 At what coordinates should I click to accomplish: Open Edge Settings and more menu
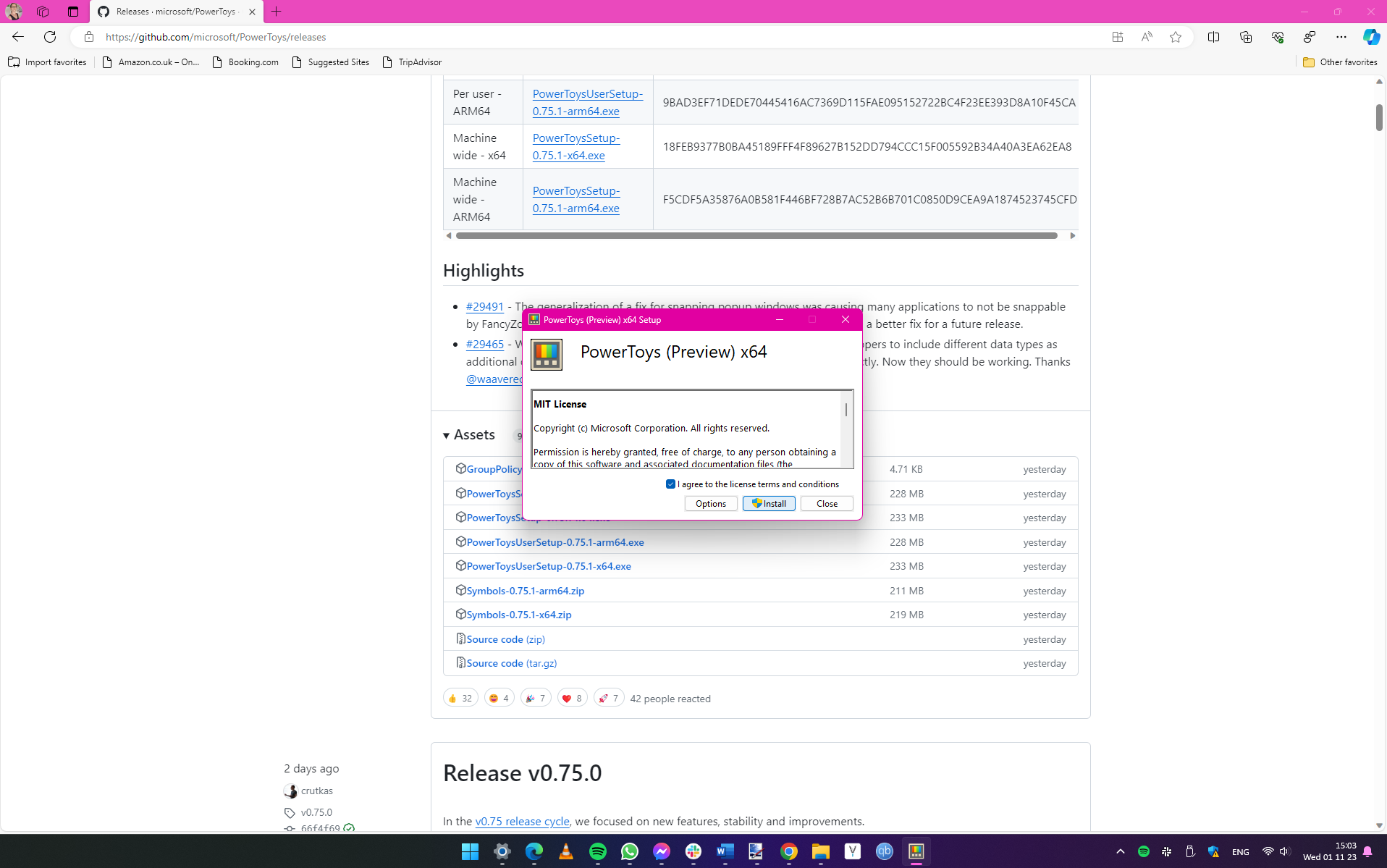click(1341, 37)
